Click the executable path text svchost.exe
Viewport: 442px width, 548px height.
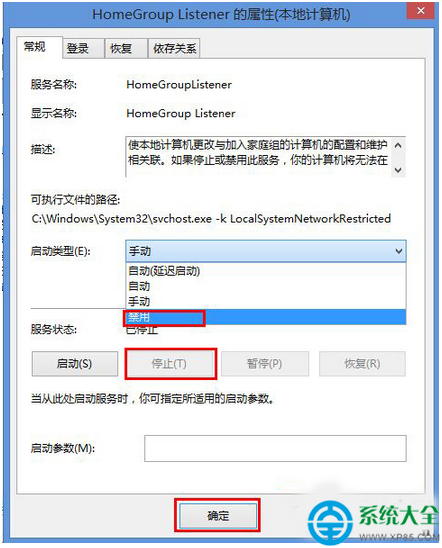point(182,219)
